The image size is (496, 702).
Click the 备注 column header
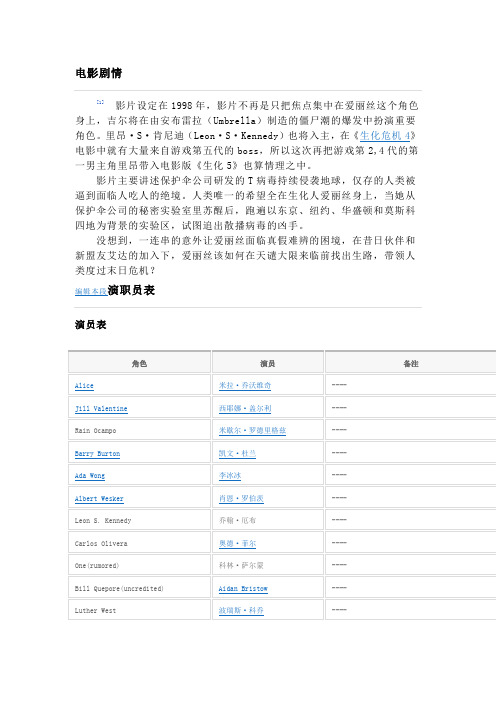click(x=410, y=363)
